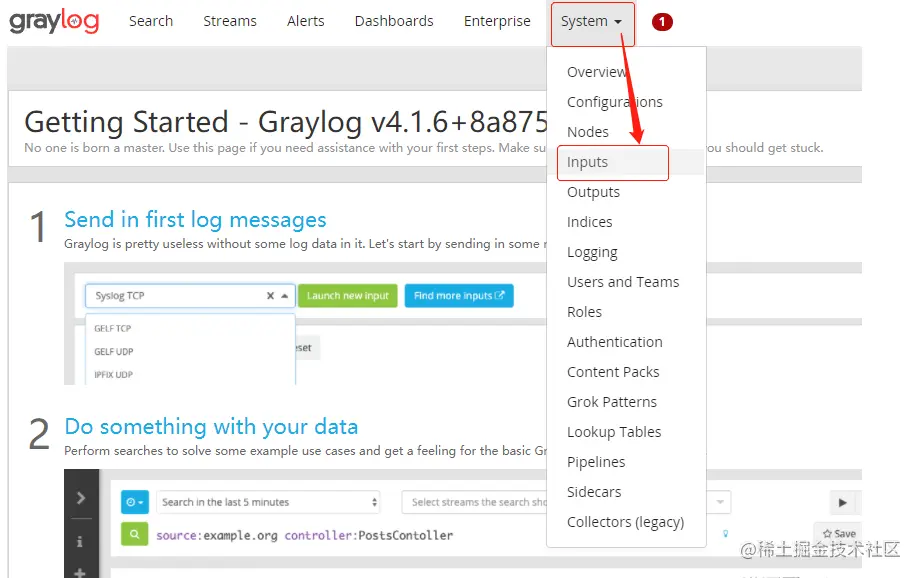Choose IPFIX UDP from the input list

(114, 374)
